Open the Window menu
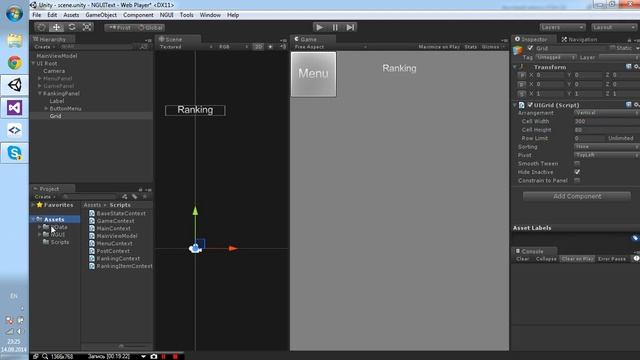This screenshot has height=360, width=640. pyautogui.click(x=210, y=15)
